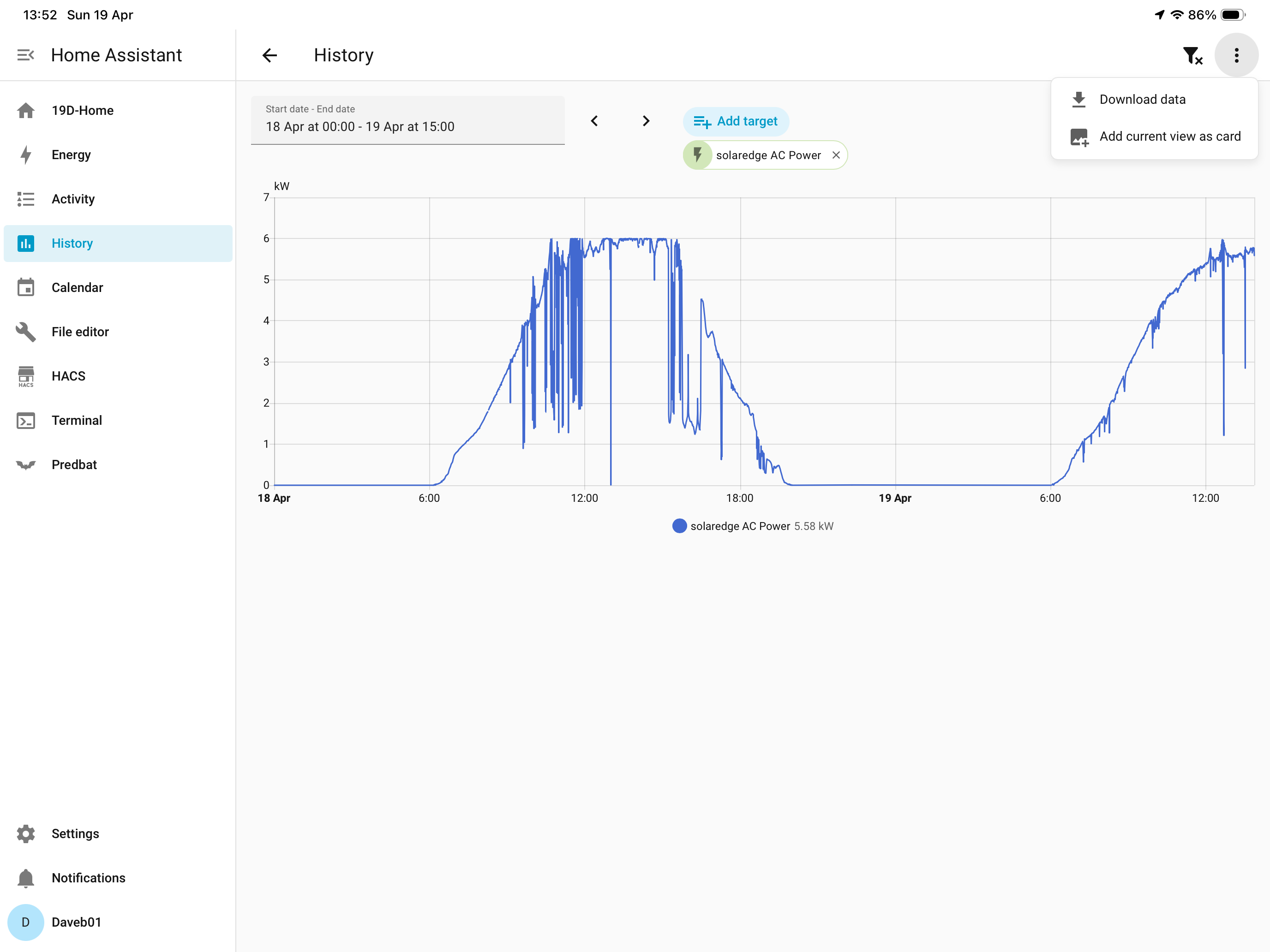
Task: Open the Calendar page
Action: (x=118, y=287)
